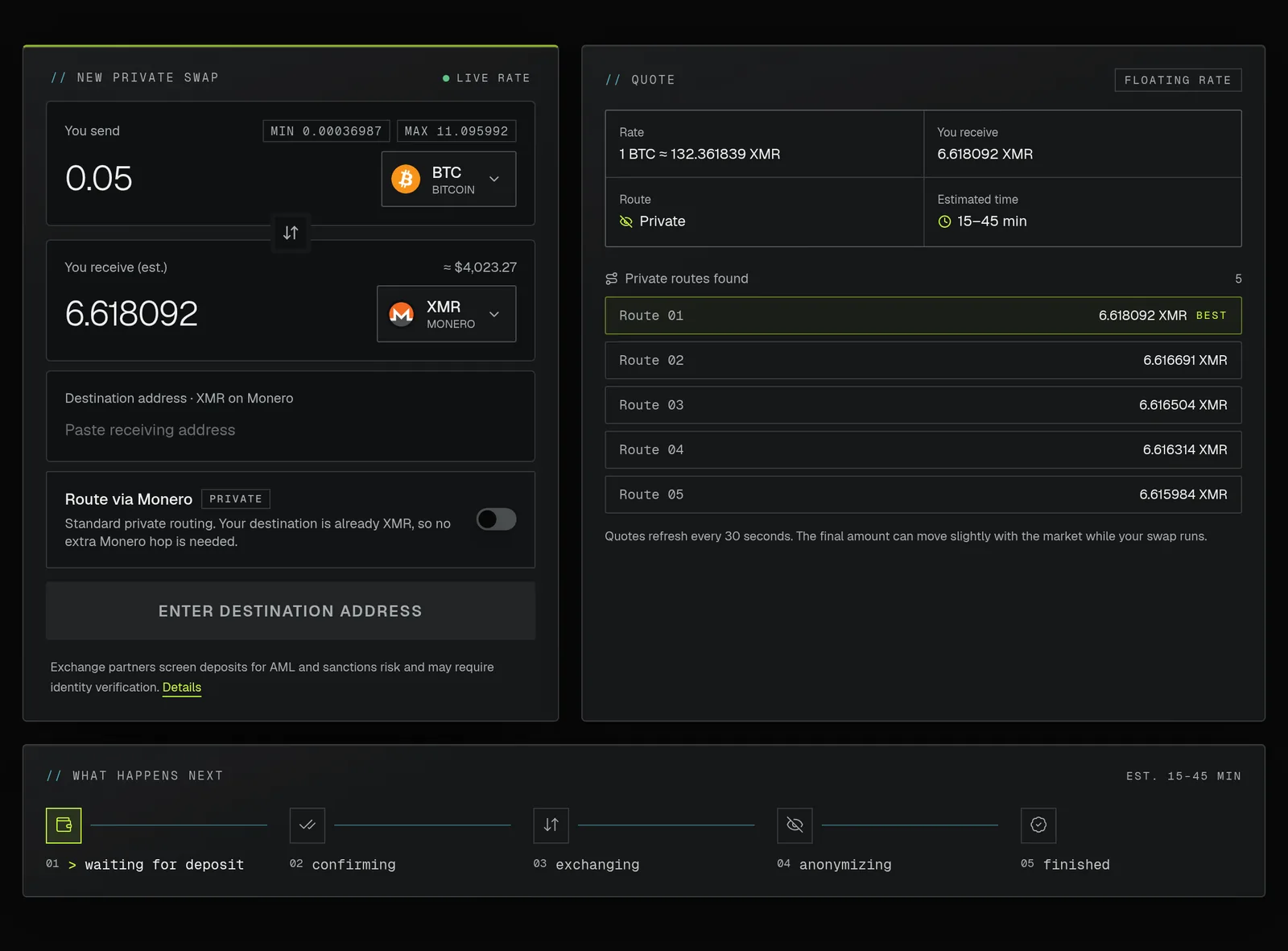Click the routes icon beside Private routes found
The width and height of the screenshot is (1288, 951).
tap(612, 279)
